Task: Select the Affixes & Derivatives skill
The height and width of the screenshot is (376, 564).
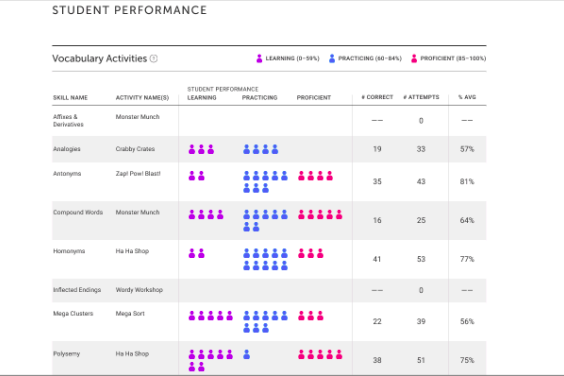Action: pos(68,121)
